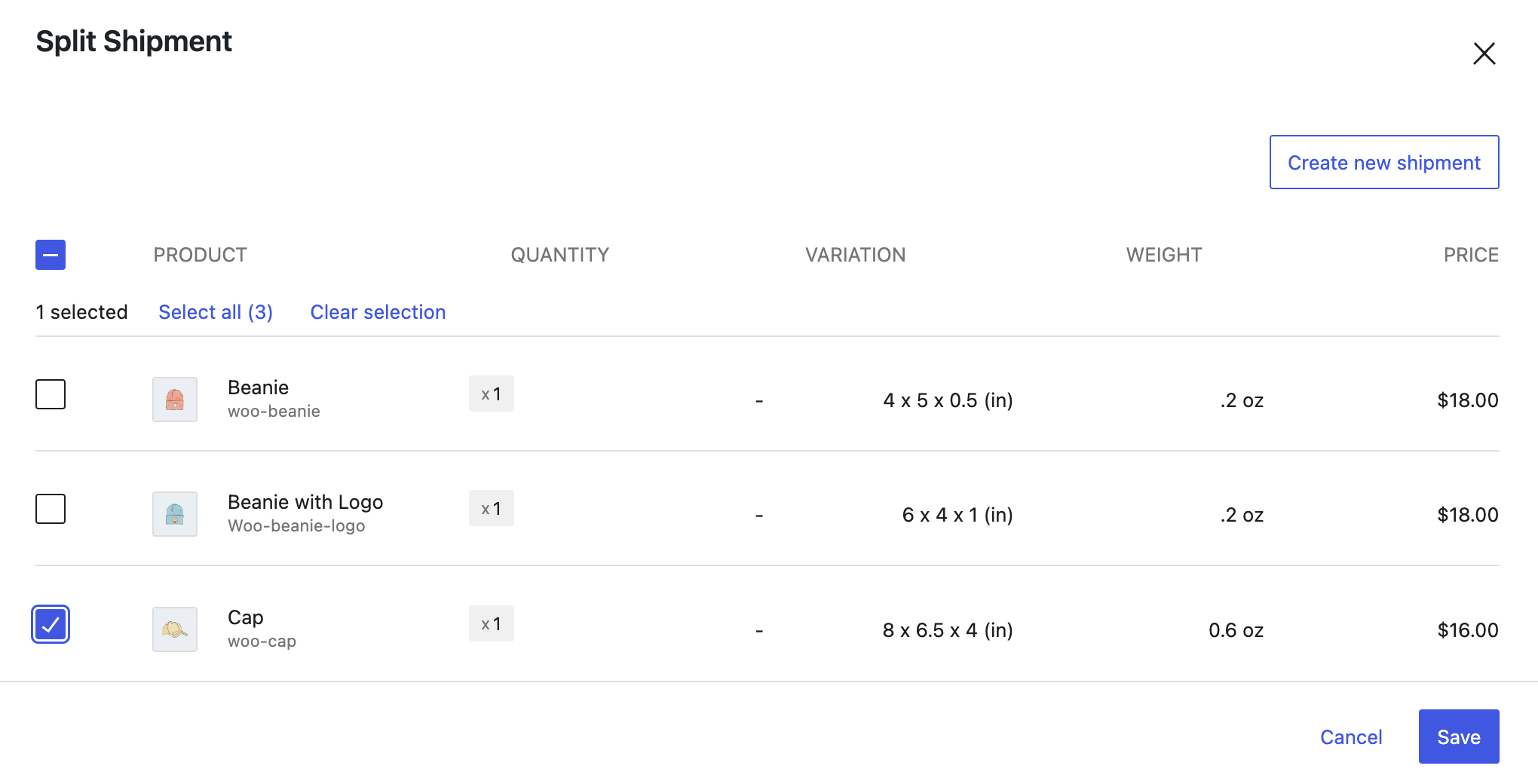Image resolution: width=1538 pixels, height=784 pixels.
Task: Click the Beanie with Logo thumbnail image
Action: (x=174, y=514)
